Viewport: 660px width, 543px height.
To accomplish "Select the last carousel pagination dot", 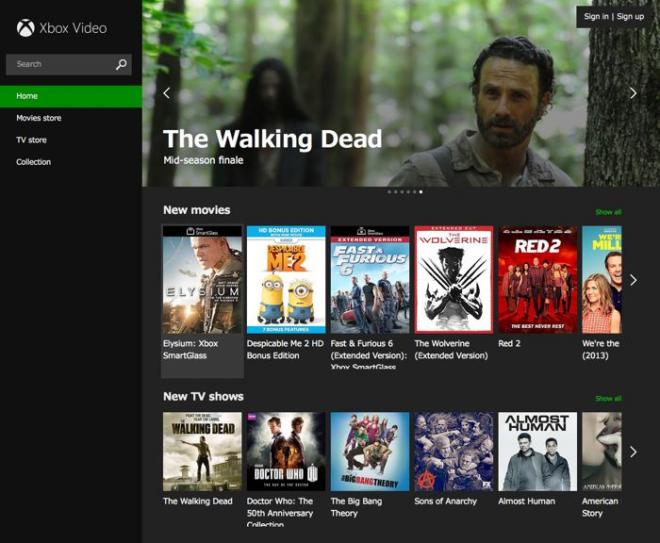I will (421, 192).
